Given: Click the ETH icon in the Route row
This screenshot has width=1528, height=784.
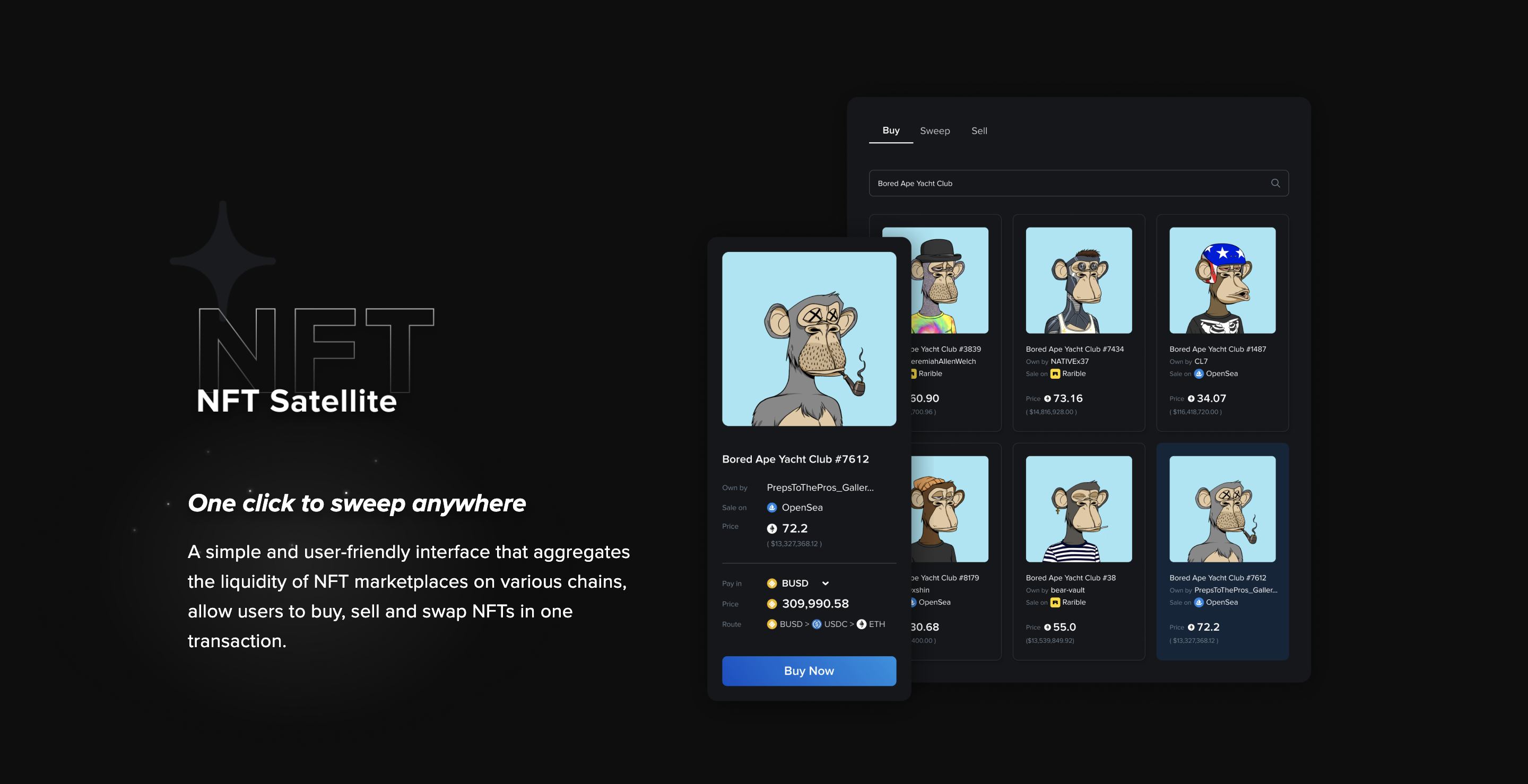Looking at the screenshot, I should pyautogui.click(x=861, y=624).
